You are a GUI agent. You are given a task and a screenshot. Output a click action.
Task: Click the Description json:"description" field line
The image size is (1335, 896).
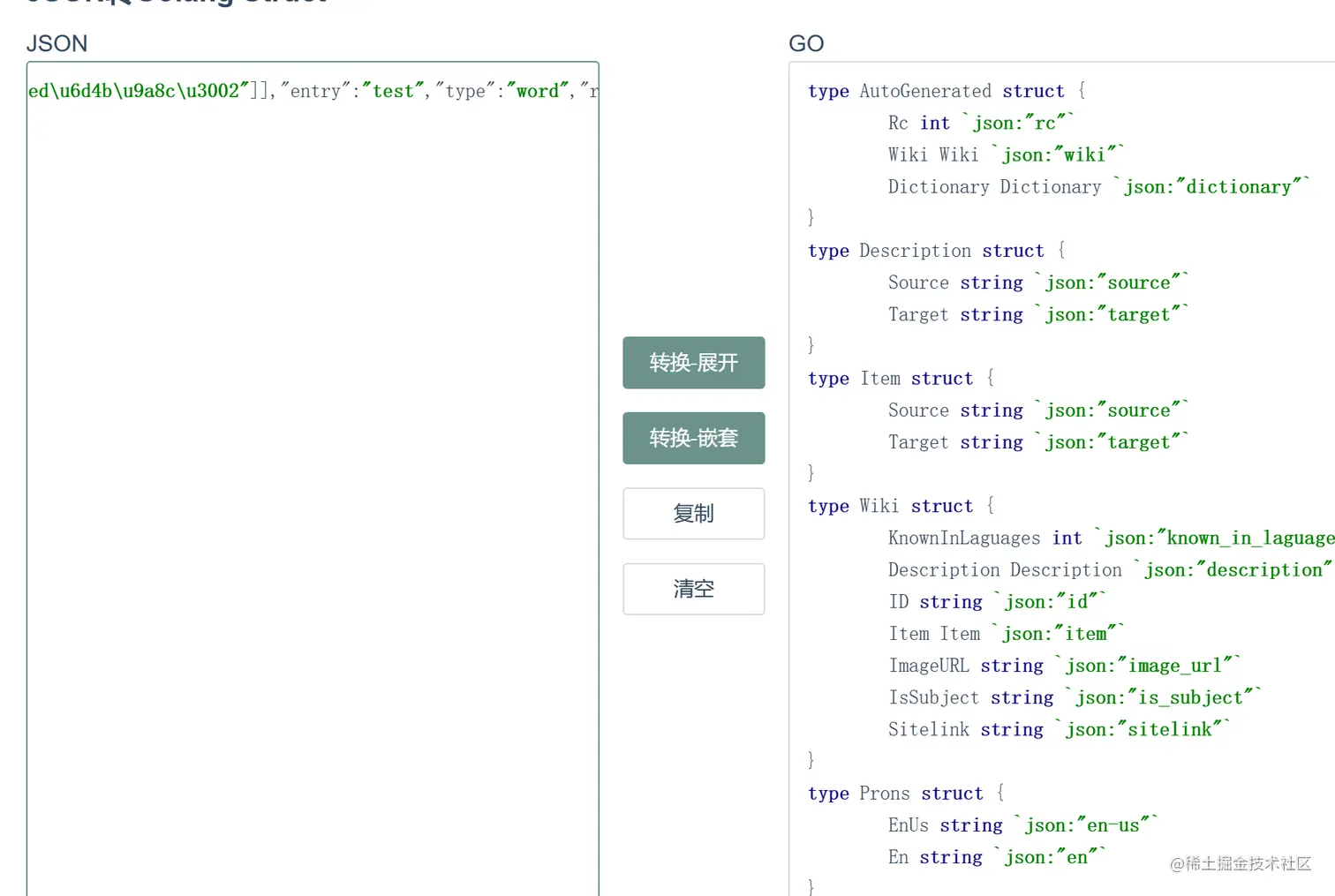(1111, 569)
